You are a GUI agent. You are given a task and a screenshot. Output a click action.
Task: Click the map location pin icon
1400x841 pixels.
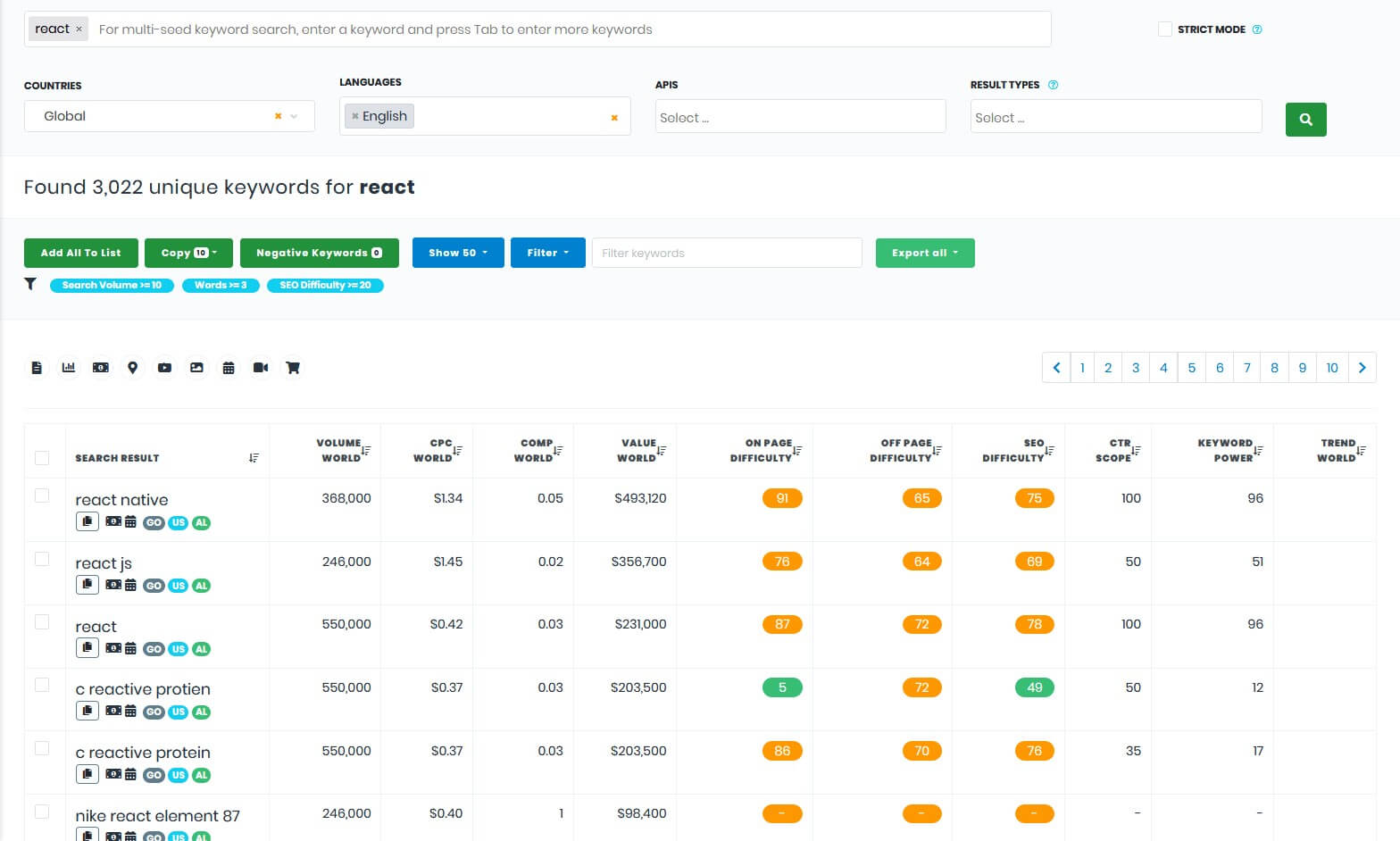(132, 368)
